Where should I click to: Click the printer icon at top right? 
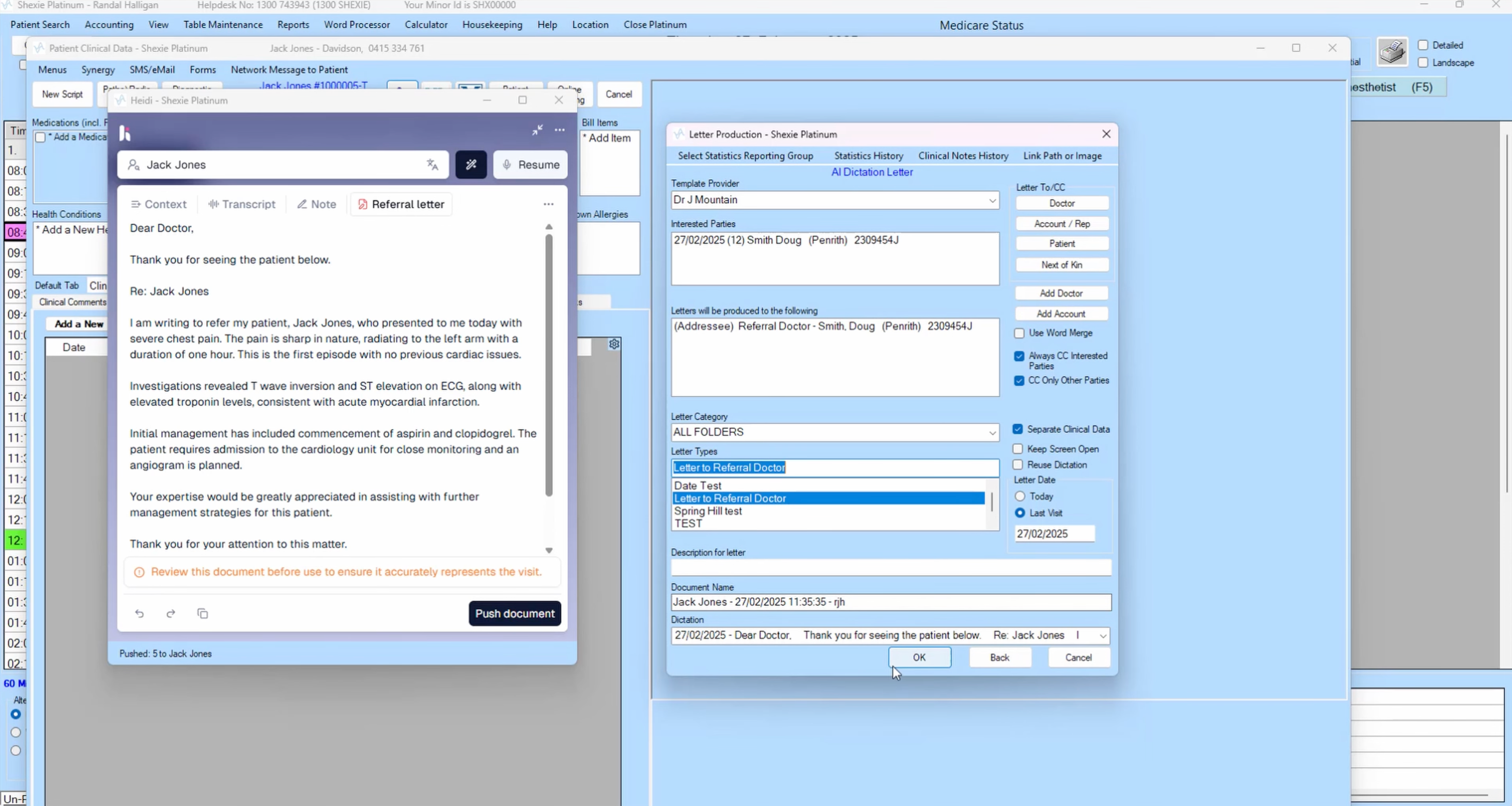point(1392,52)
